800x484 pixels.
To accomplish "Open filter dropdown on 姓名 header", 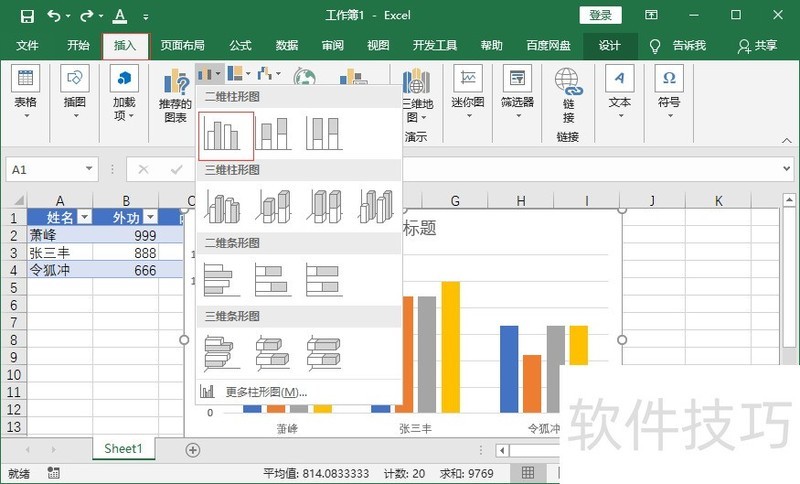I will point(85,218).
